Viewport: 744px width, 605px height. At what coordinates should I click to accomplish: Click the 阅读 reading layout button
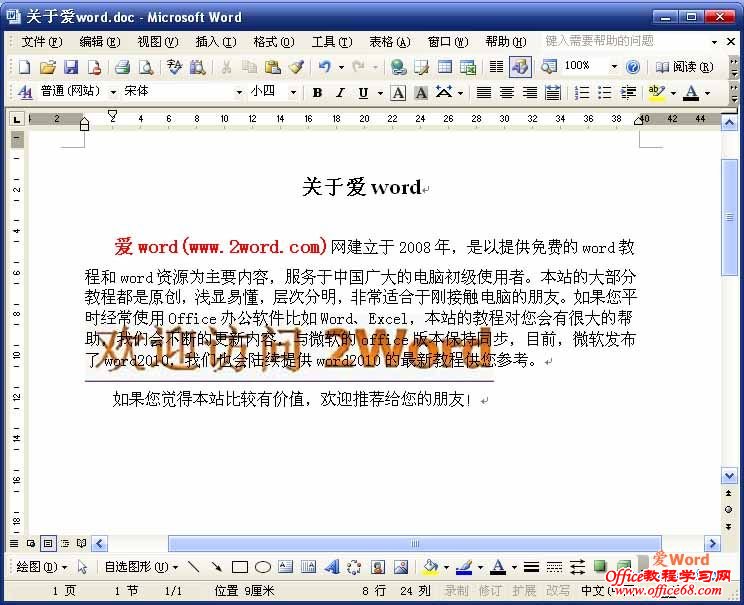pyautogui.click(x=684, y=67)
